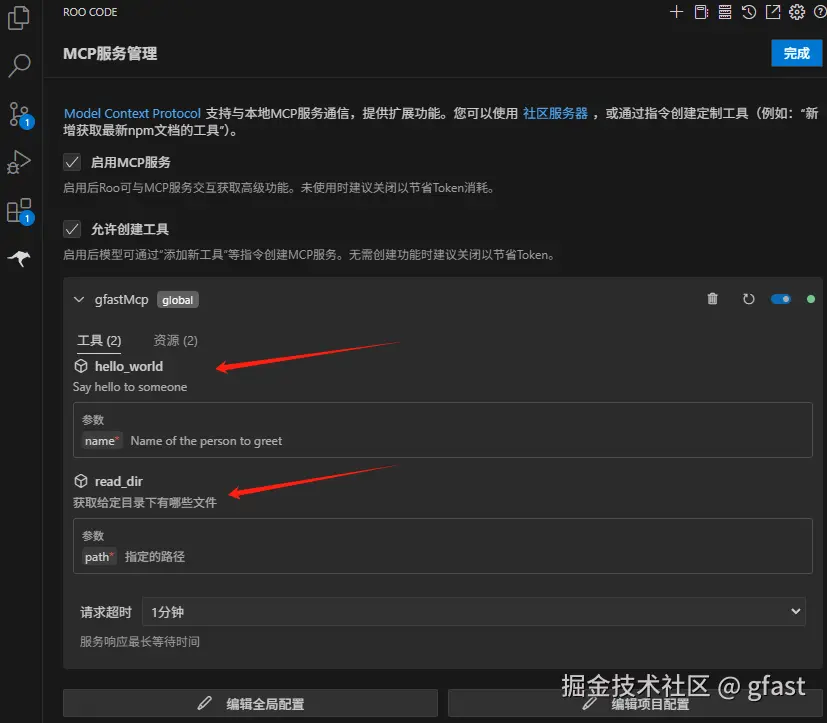
Task: Click 'Name of the person to greet' text
Action: pos(206,441)
